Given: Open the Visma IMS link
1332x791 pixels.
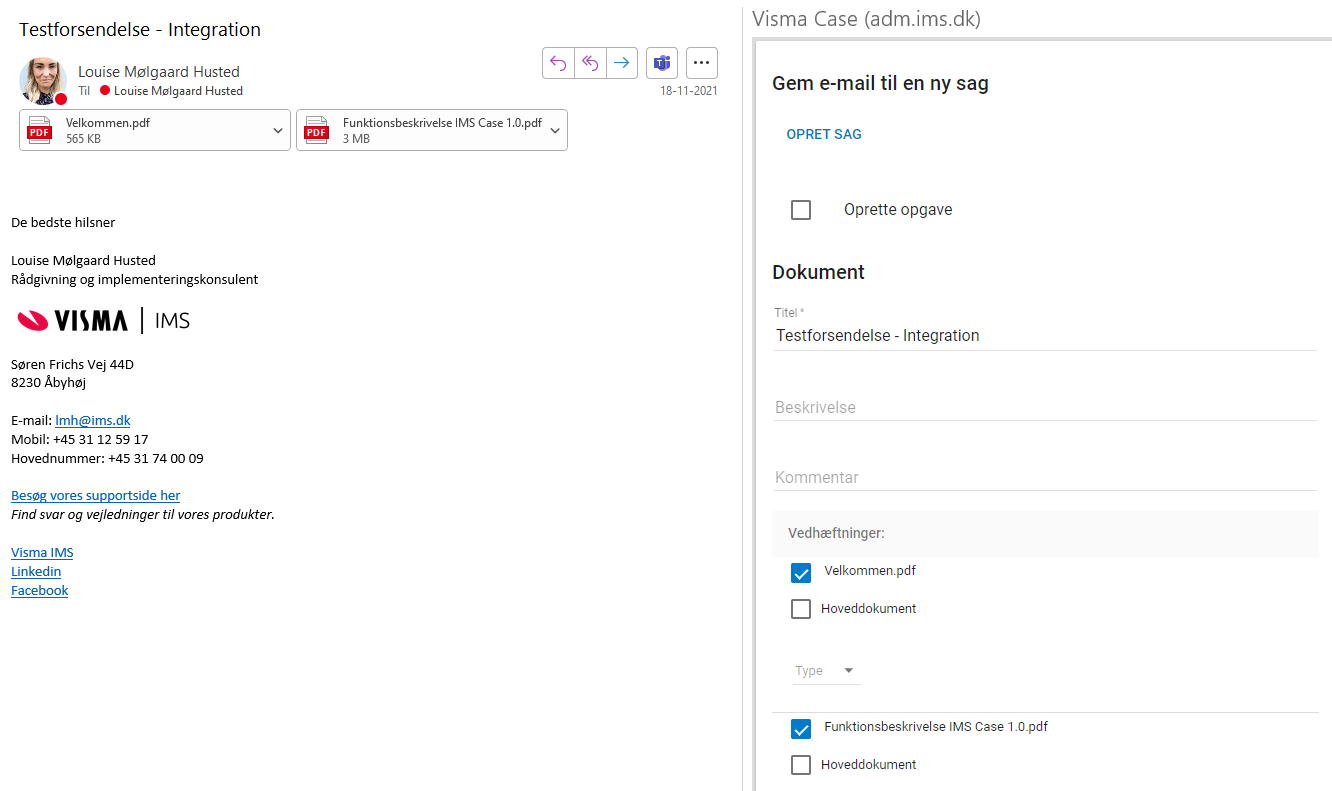Looking at the screenshot, I should (42, 553).
